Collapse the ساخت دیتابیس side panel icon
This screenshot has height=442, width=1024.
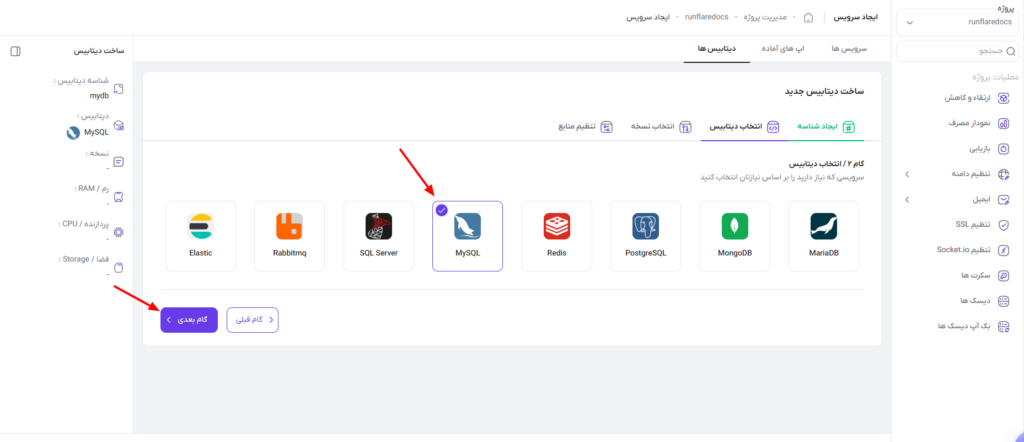pos(16,51)
